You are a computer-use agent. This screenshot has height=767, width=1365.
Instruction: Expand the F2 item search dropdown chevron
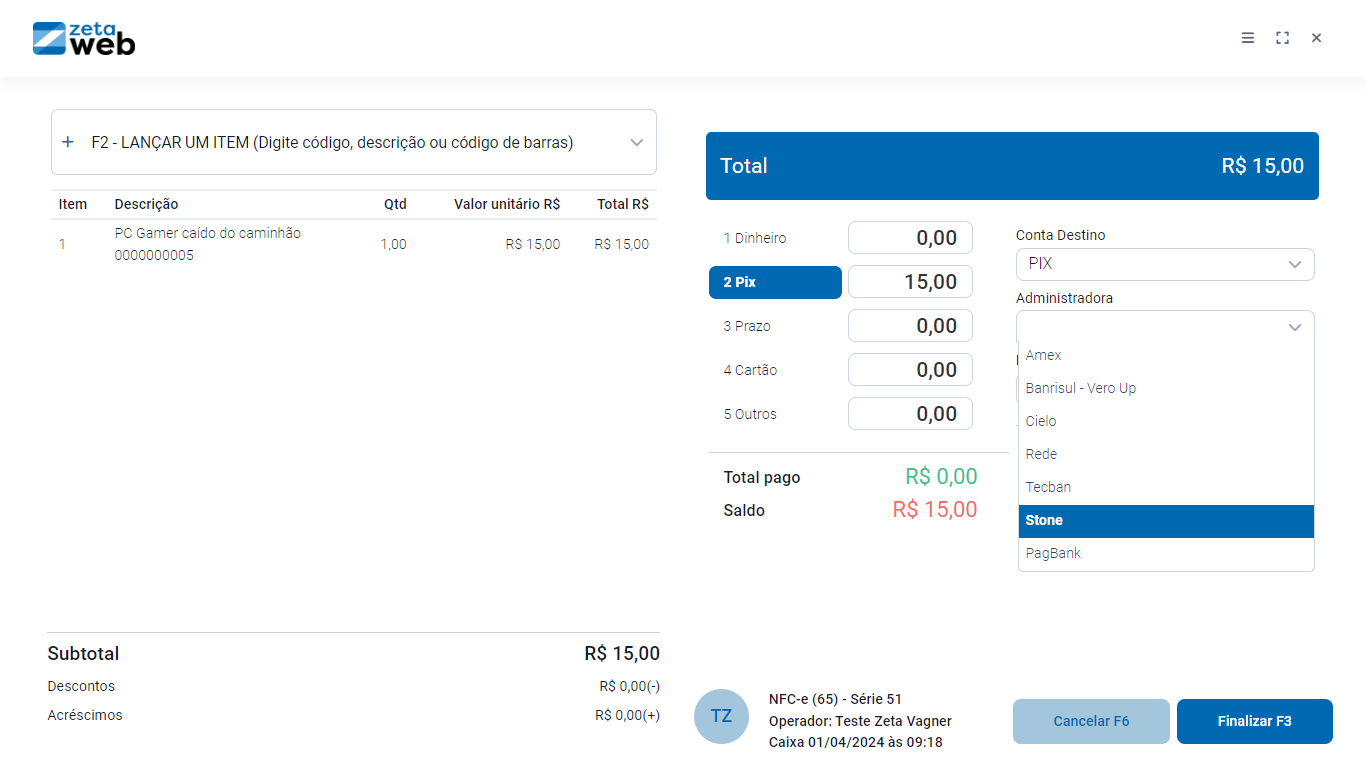tap(636, 142)
